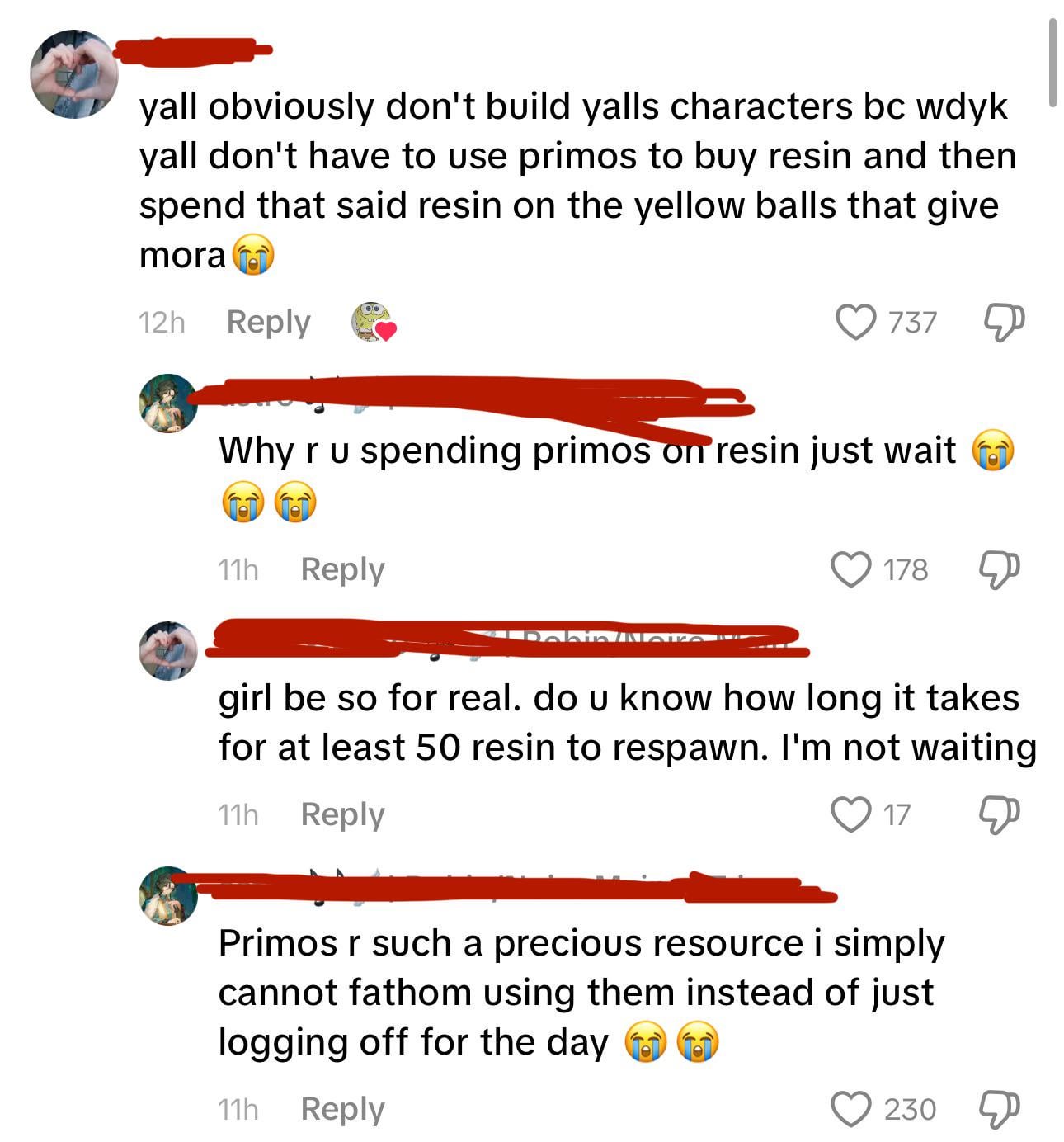1064x1142 pixels.
Task: Reply to the 'just wait' comment
Action: click(x=342, y=569)
